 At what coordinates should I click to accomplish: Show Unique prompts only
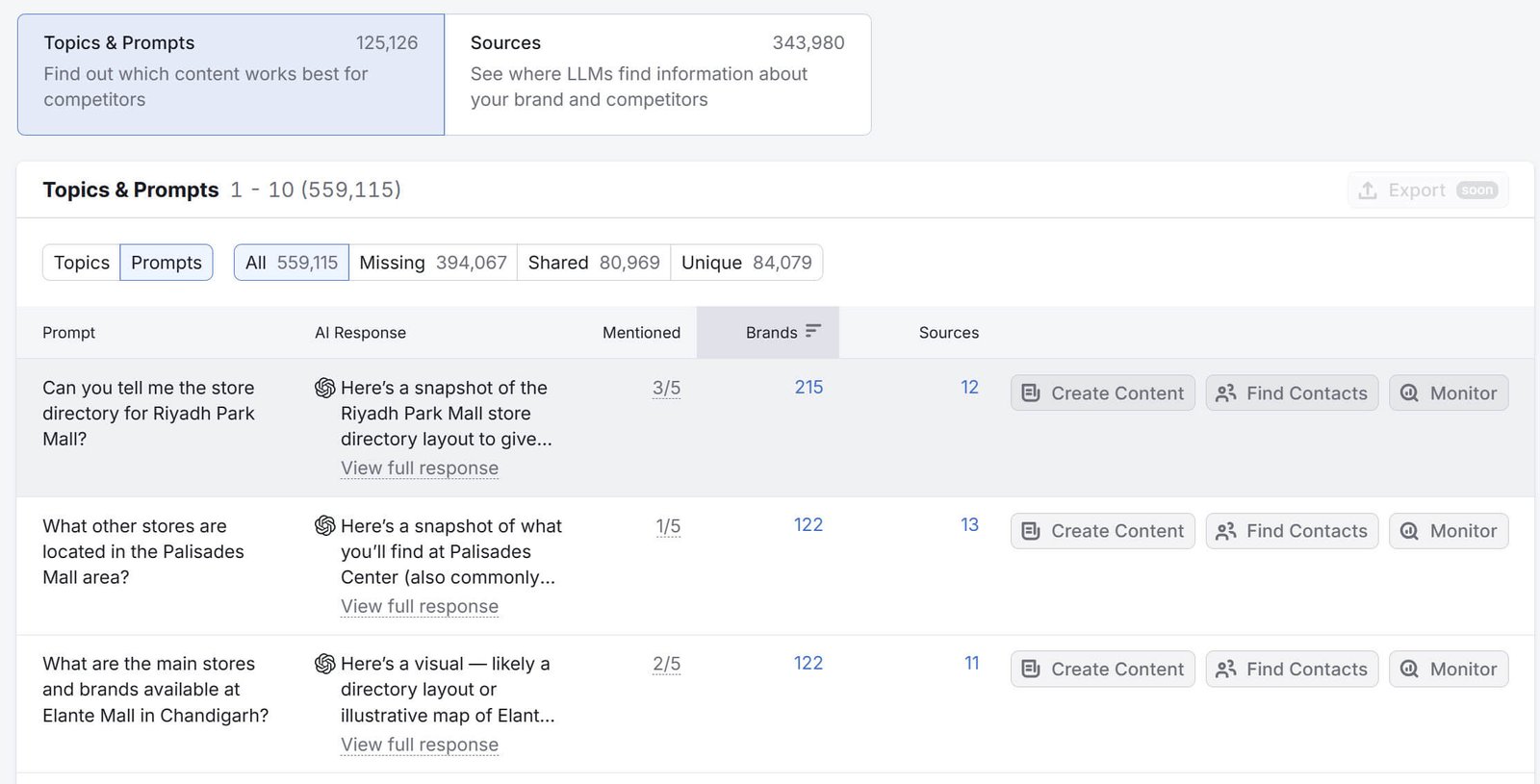coord(746,263)
